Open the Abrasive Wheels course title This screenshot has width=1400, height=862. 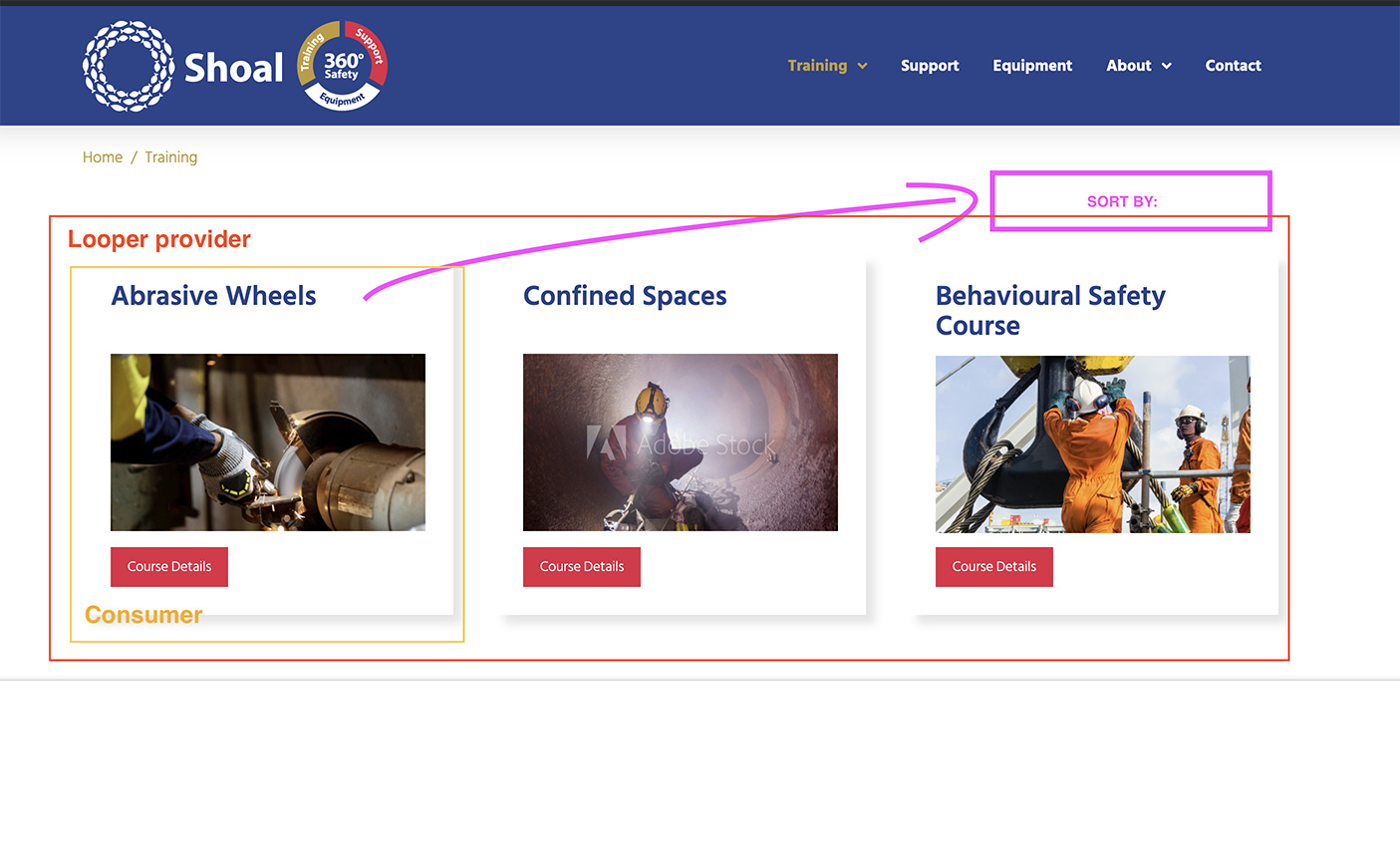213,296
